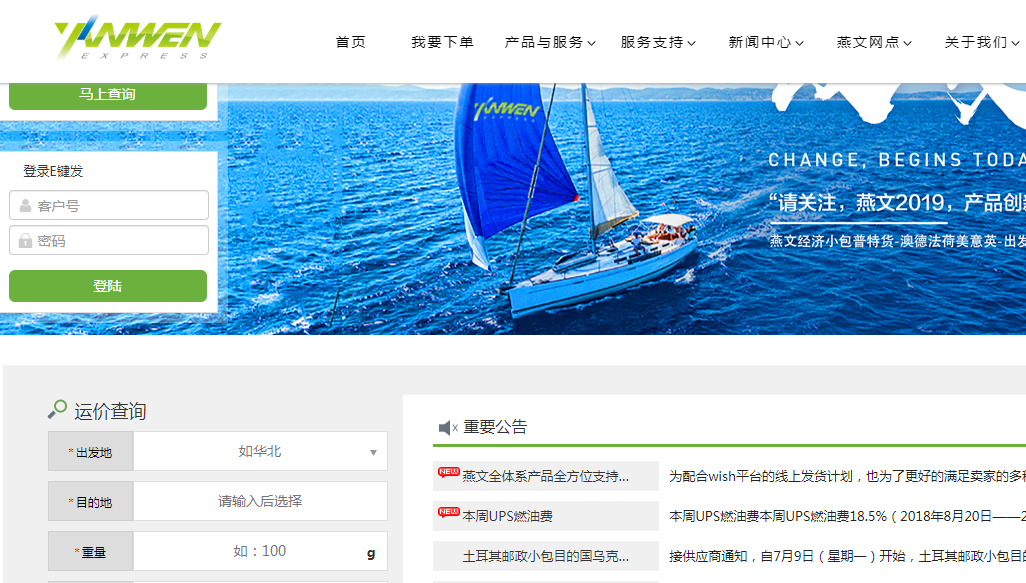This screenshot has width=1026, height=583.
Task: Expand the 关于我们 menu
Action: click(982, 42)
